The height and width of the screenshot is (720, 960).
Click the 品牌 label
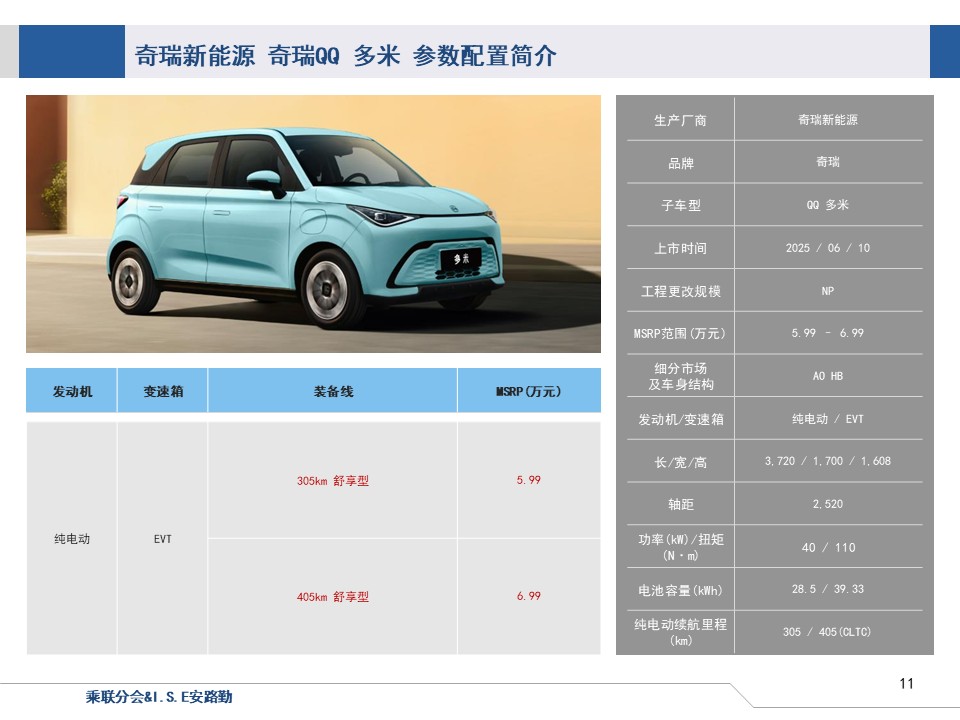pos(680,163)
